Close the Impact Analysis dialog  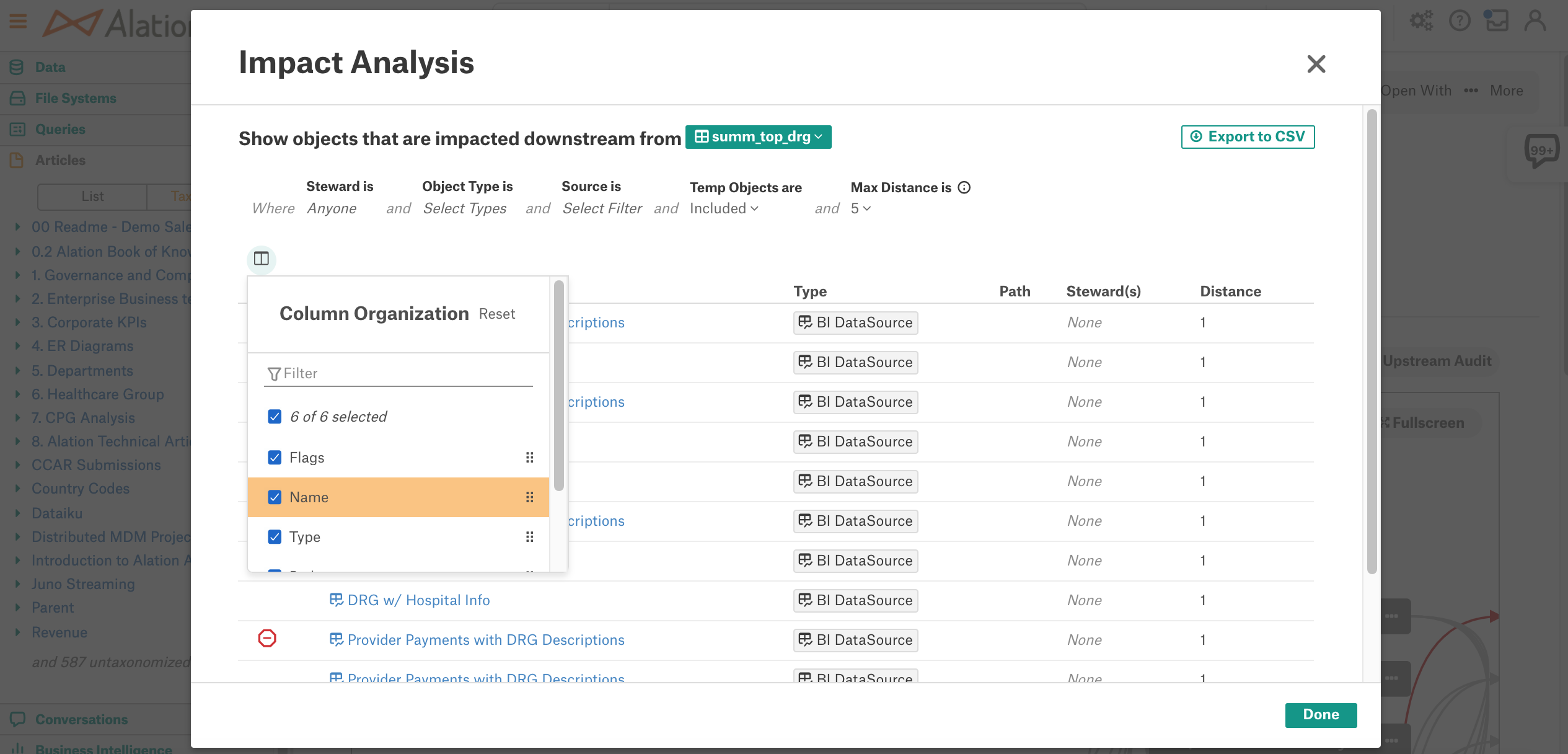tap(1316, 64)
